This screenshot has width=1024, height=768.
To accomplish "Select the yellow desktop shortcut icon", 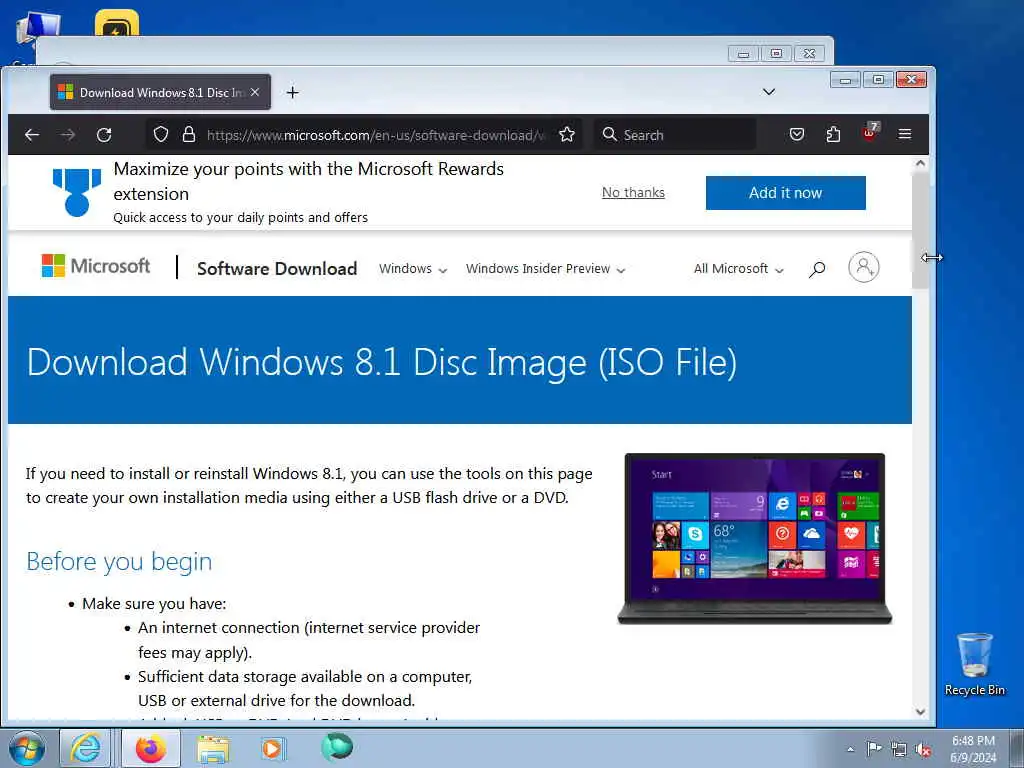I will (116, 23).
